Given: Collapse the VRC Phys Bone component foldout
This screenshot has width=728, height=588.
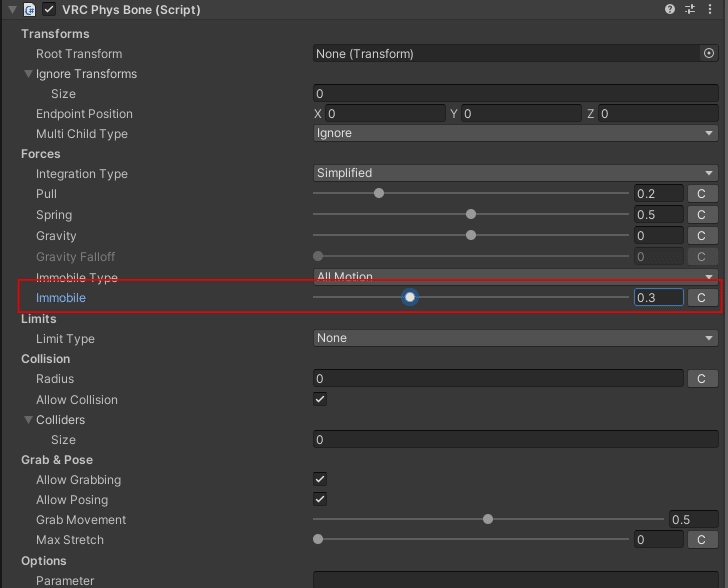Looking at the screenshot, I should point(13,9).
